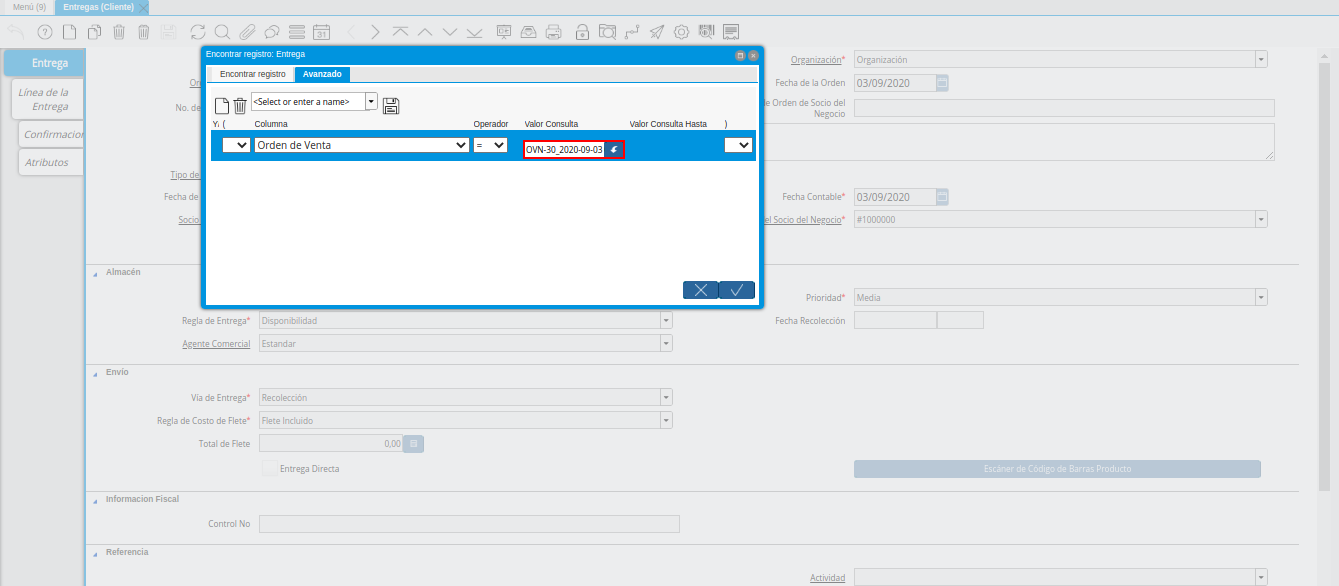
Task: Open the Process gear toolbar icon
Action: 682,32
